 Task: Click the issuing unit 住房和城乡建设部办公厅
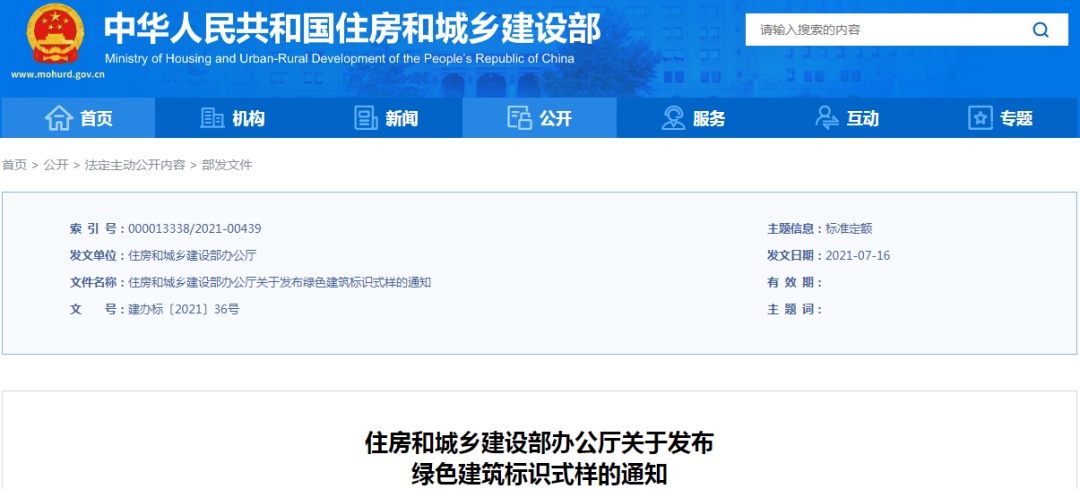click(x=192, y=256)
